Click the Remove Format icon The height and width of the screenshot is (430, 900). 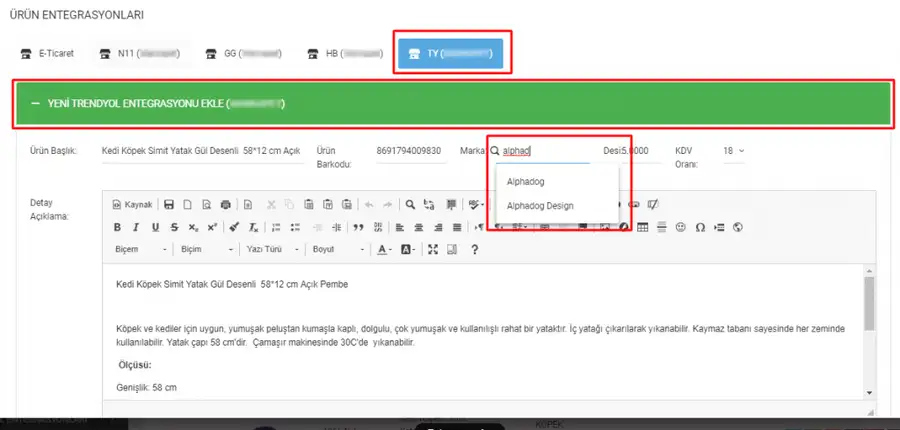pyautogui.click(x=253, y=227)
